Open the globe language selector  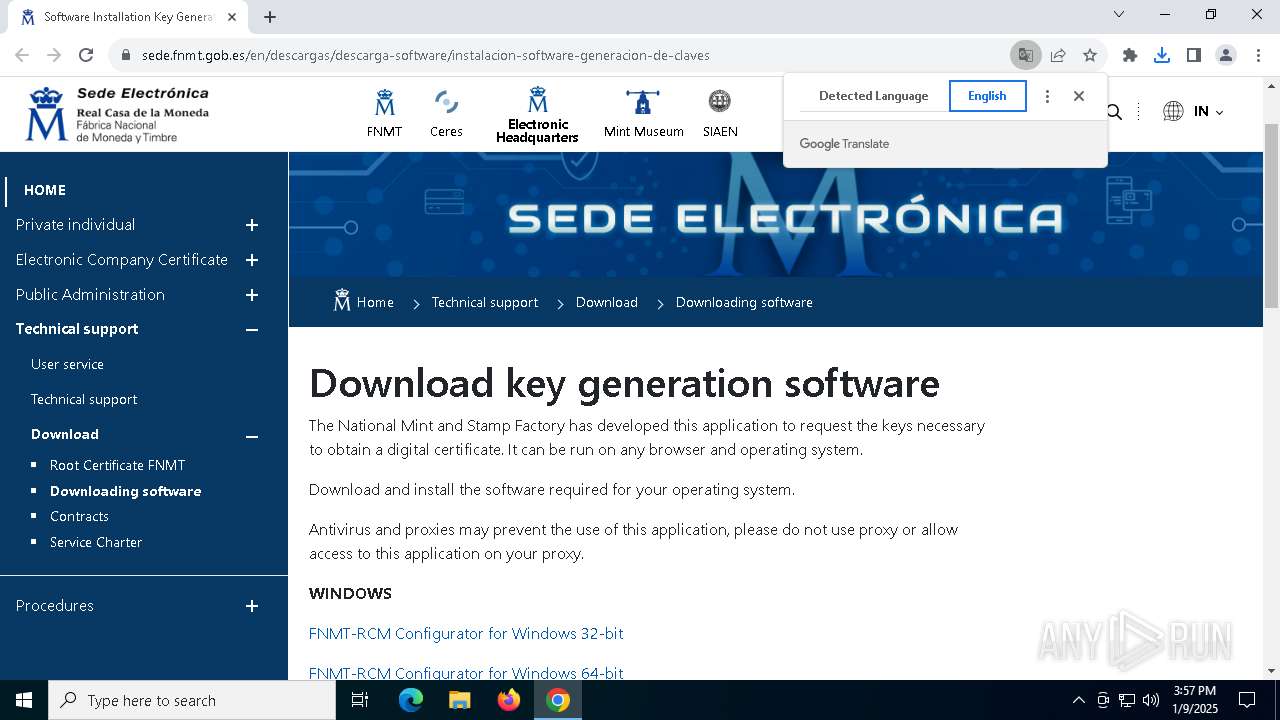(1193, 111)
